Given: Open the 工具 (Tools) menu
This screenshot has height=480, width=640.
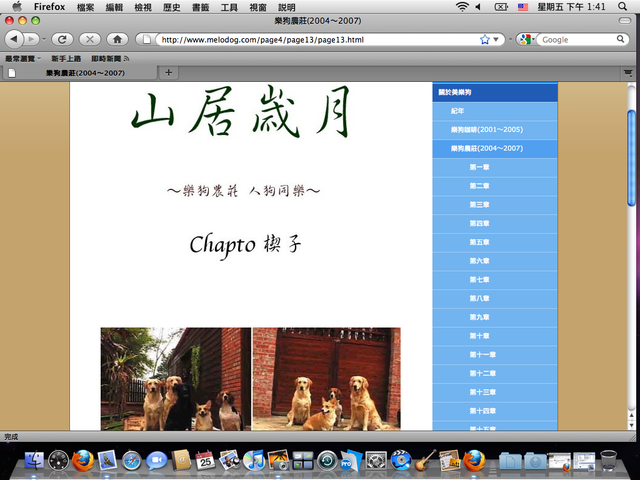Looking at the screenshot, I should [x=229, y=7].
